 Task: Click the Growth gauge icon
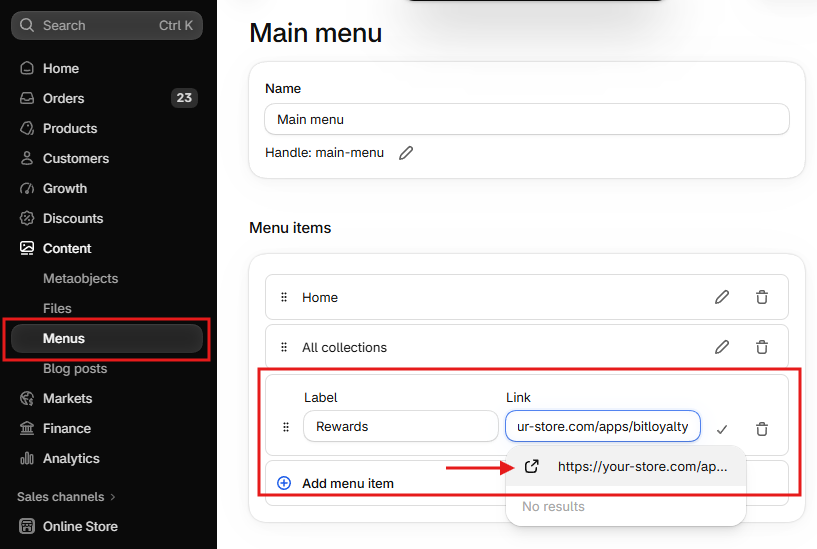point(27,188)
